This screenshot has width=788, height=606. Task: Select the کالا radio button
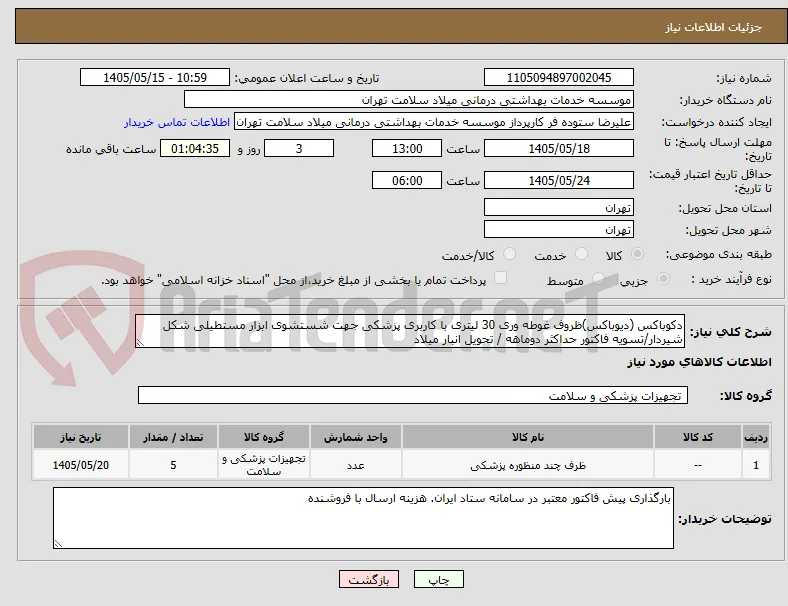pyautogui.click(x=637, y=254)
